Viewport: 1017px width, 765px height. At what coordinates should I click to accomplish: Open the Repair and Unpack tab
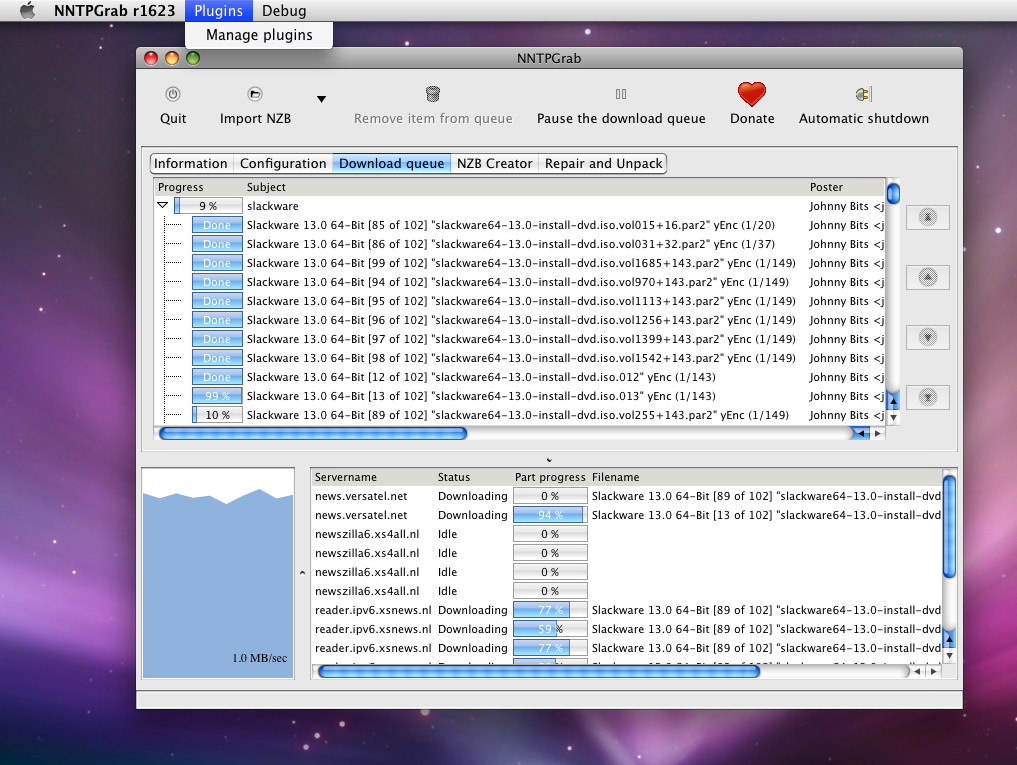(x=603, y=164)
